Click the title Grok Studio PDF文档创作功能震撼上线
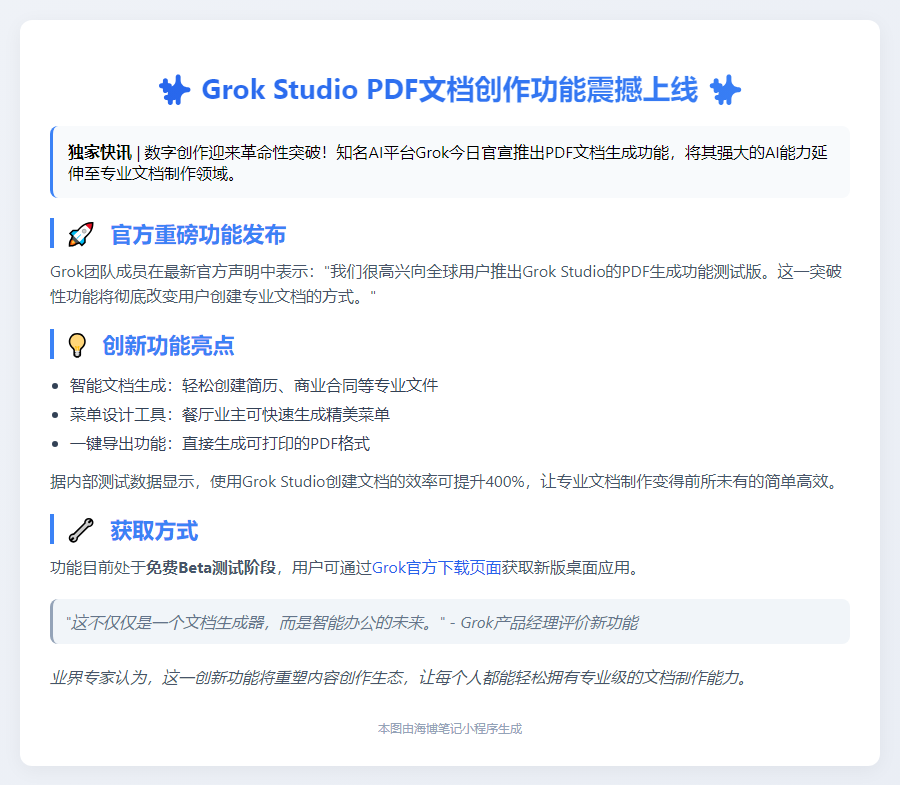The height and width of the screenshot is (785, 900). tap(450, 90)
